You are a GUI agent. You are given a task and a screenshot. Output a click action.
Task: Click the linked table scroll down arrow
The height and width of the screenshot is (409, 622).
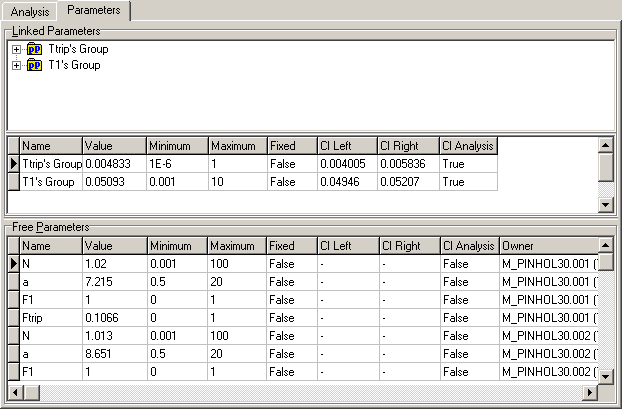tap(606, 204)
